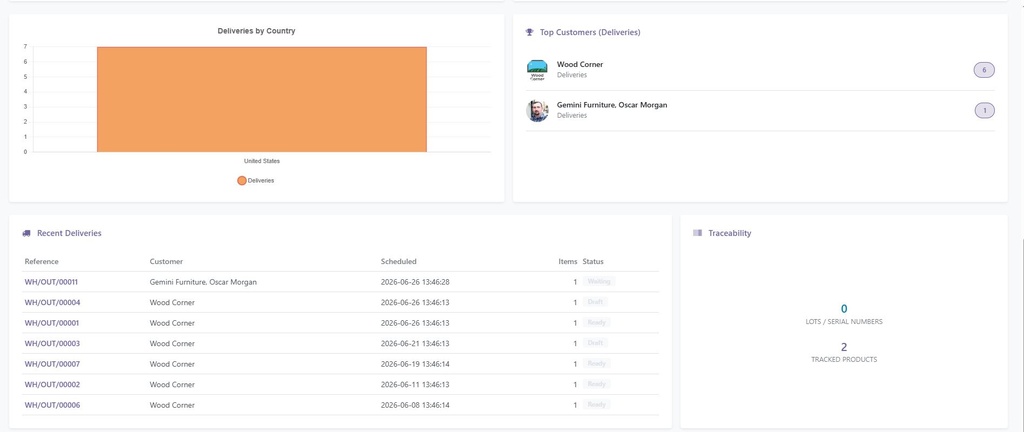Click the Reference column header
The image size is (1024, 432).
42,262
